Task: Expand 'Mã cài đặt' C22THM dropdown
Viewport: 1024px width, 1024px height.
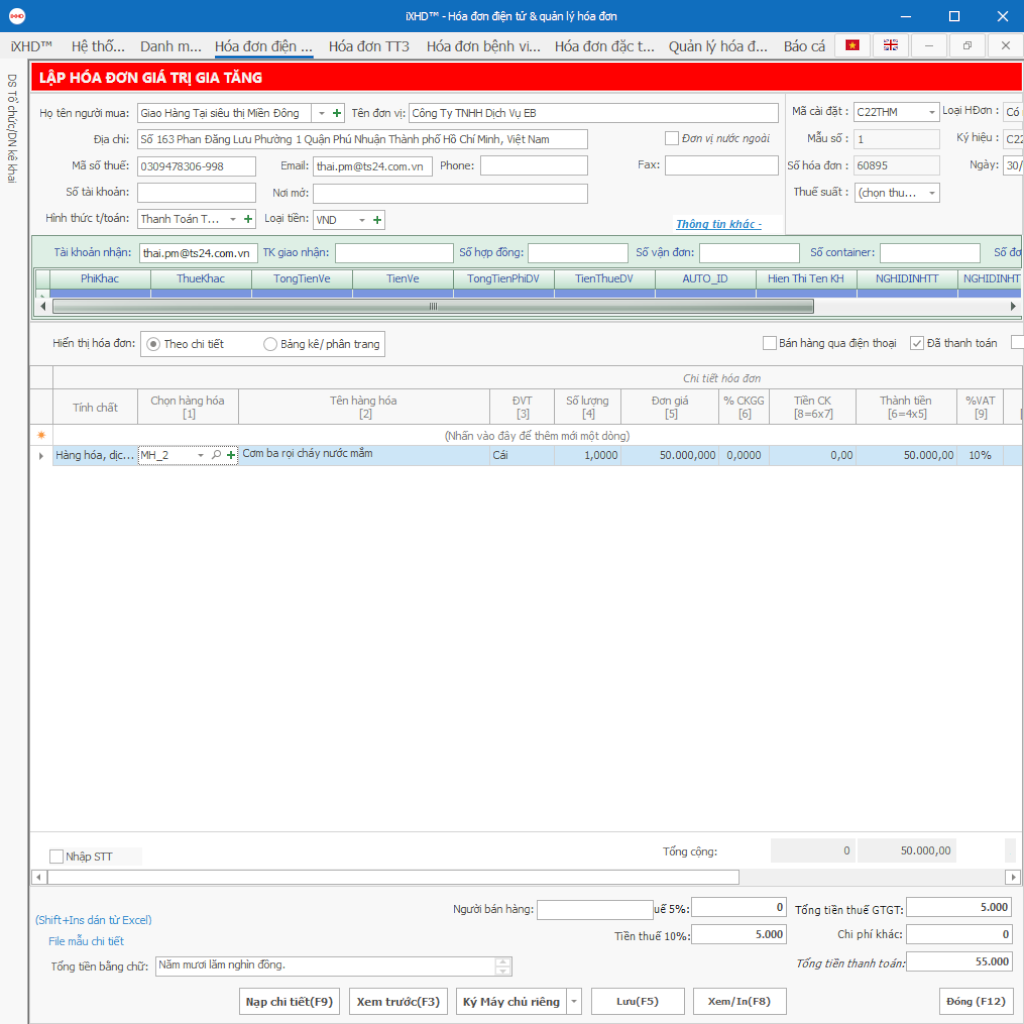Action: pyautogui.click(x=932, y=113)
